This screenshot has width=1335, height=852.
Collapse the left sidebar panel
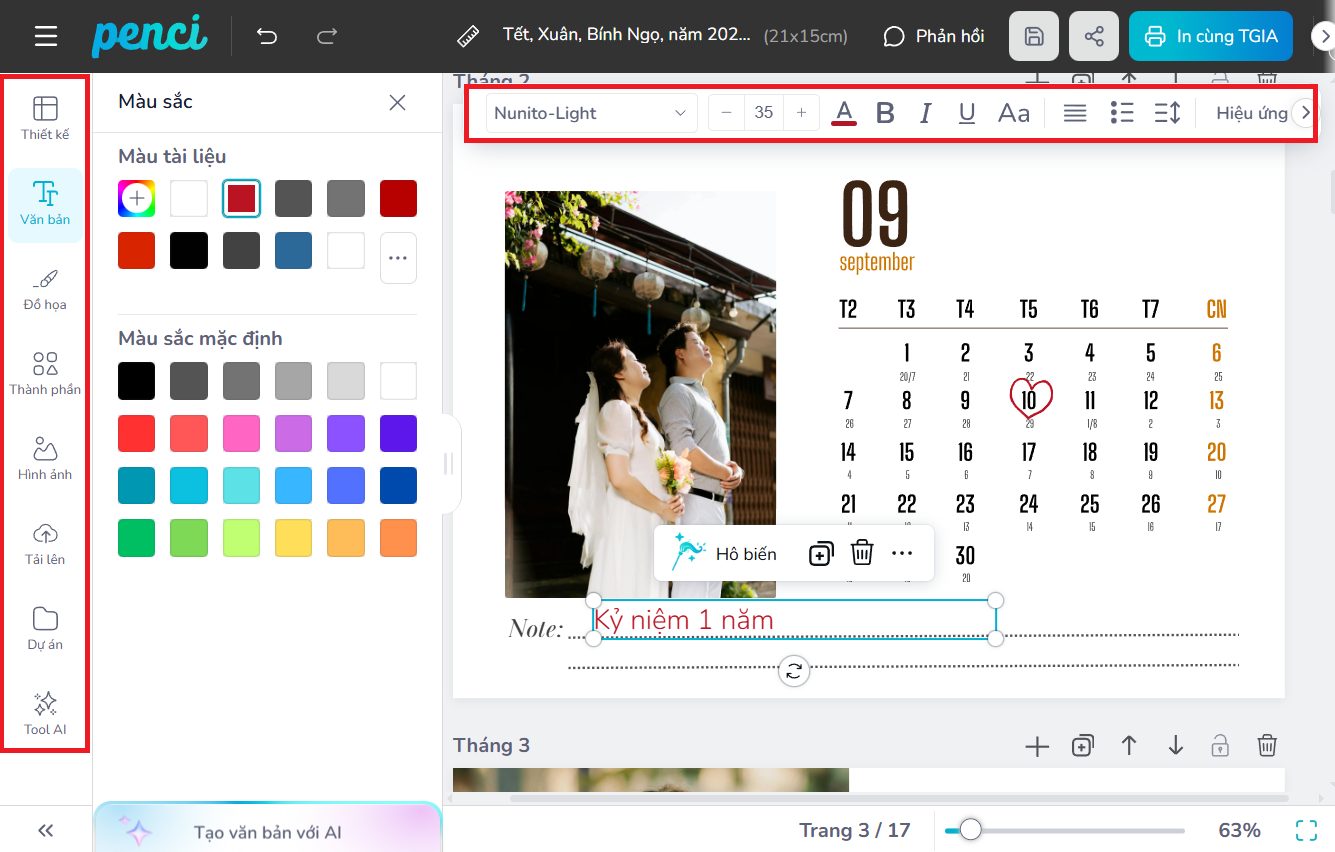[x=45, y=830]
